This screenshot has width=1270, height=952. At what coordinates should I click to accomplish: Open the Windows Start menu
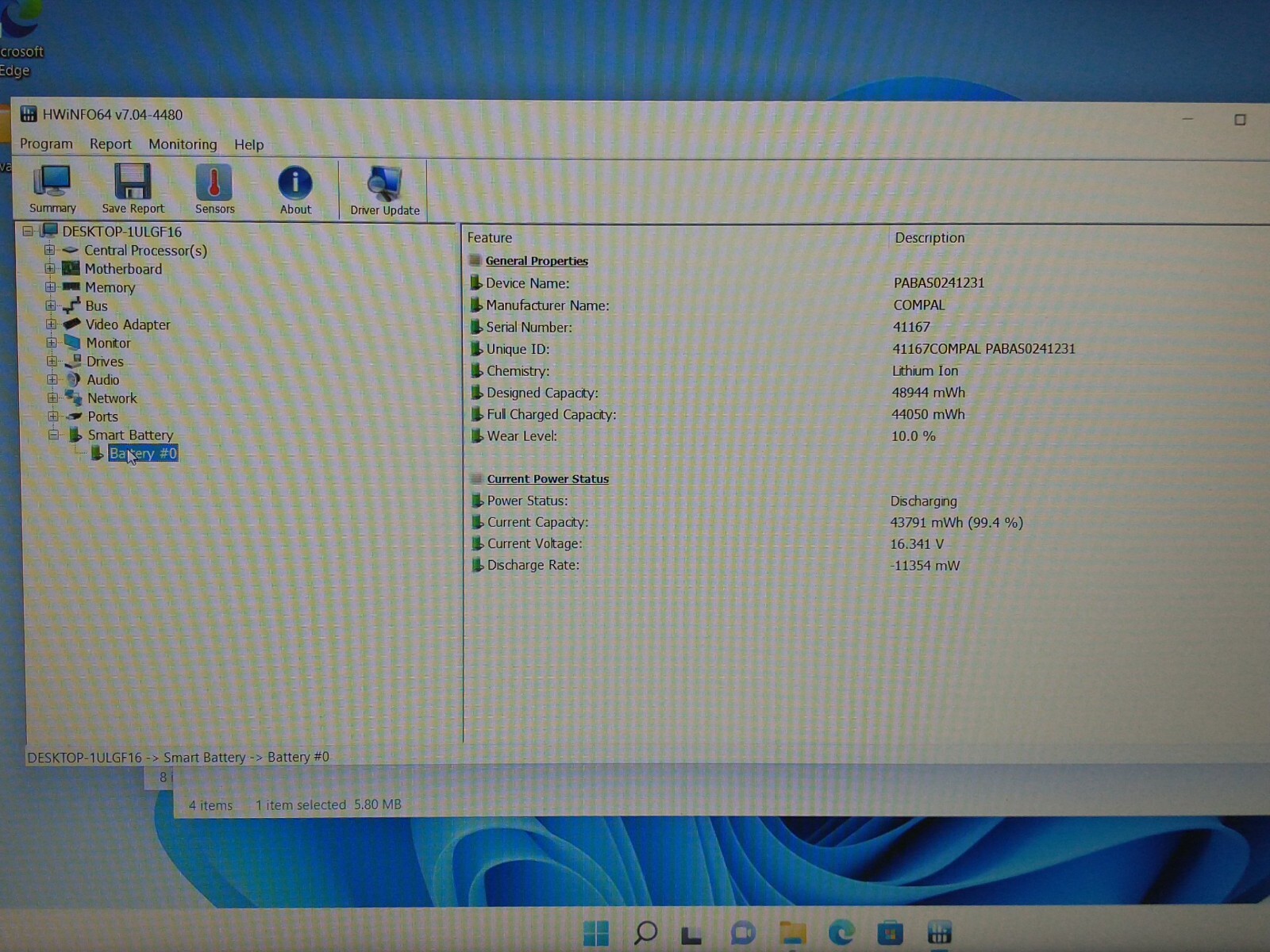point(596,933)
